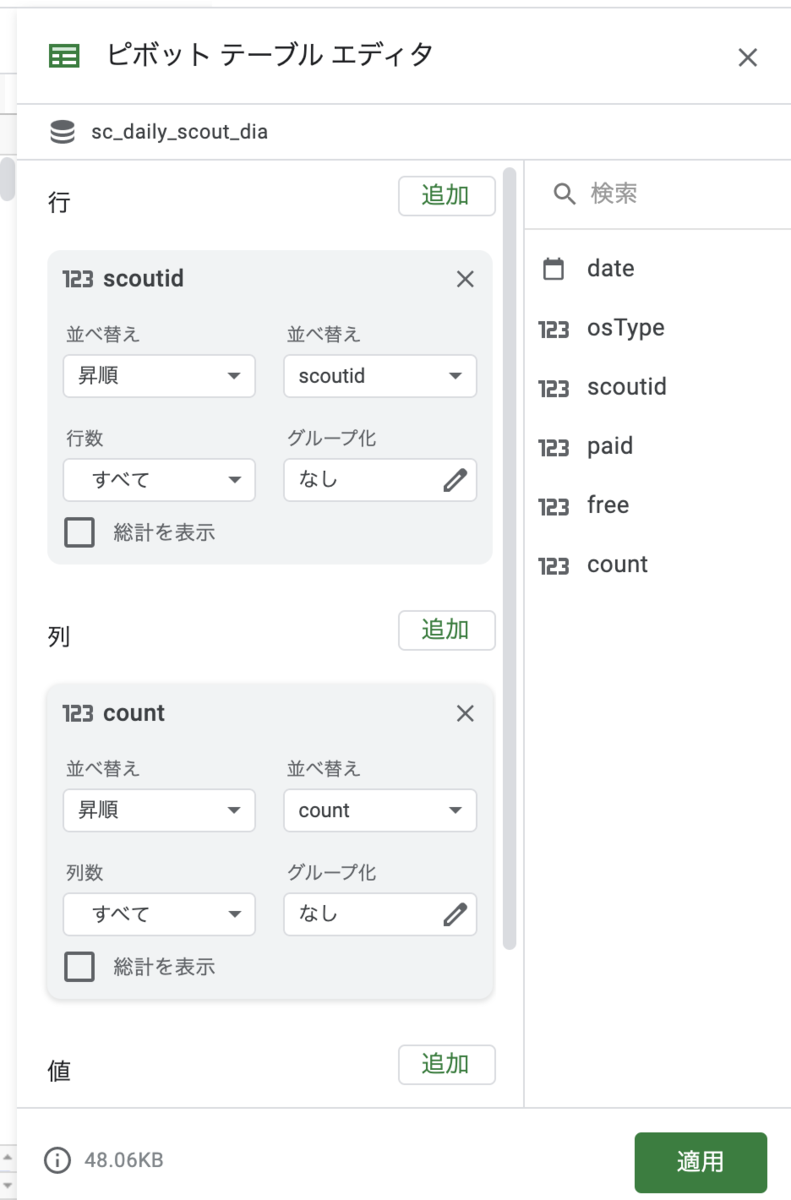Click the green pivot table icon in header

click(64, 57)
